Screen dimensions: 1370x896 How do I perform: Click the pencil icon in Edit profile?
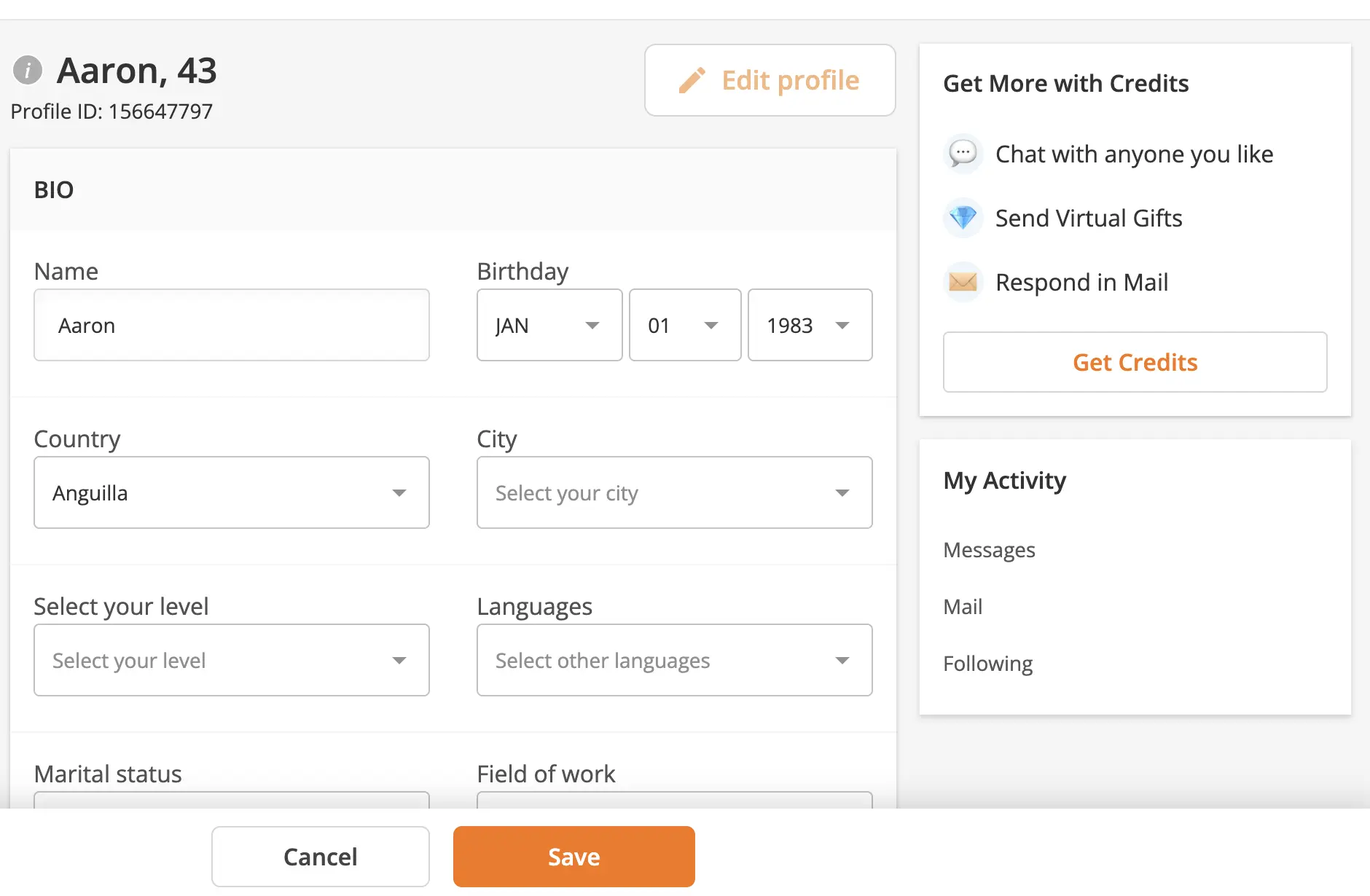(692, 80)
